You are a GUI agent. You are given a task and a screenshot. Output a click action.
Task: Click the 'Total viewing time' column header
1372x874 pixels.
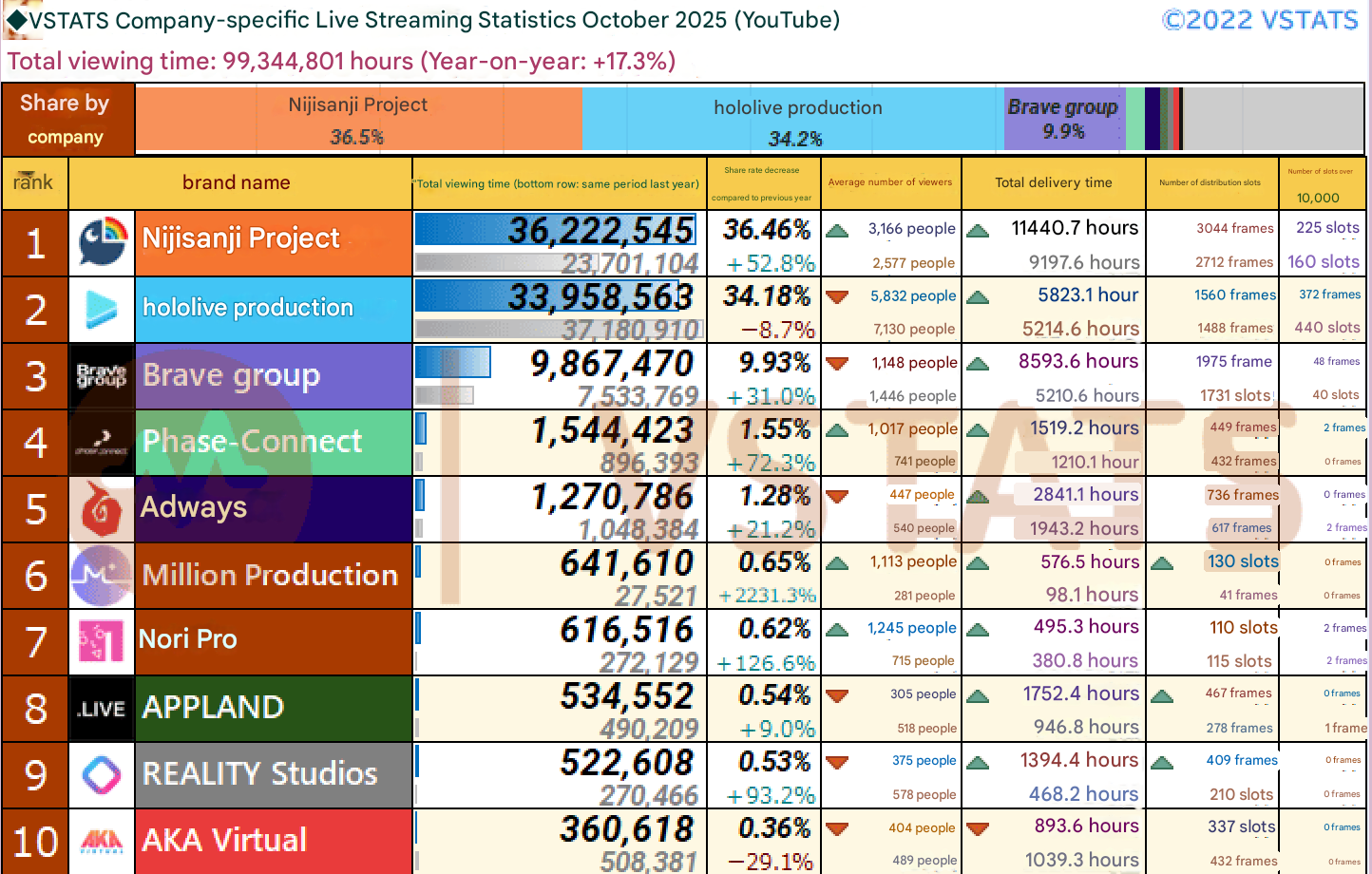click(x=560, y=183)
